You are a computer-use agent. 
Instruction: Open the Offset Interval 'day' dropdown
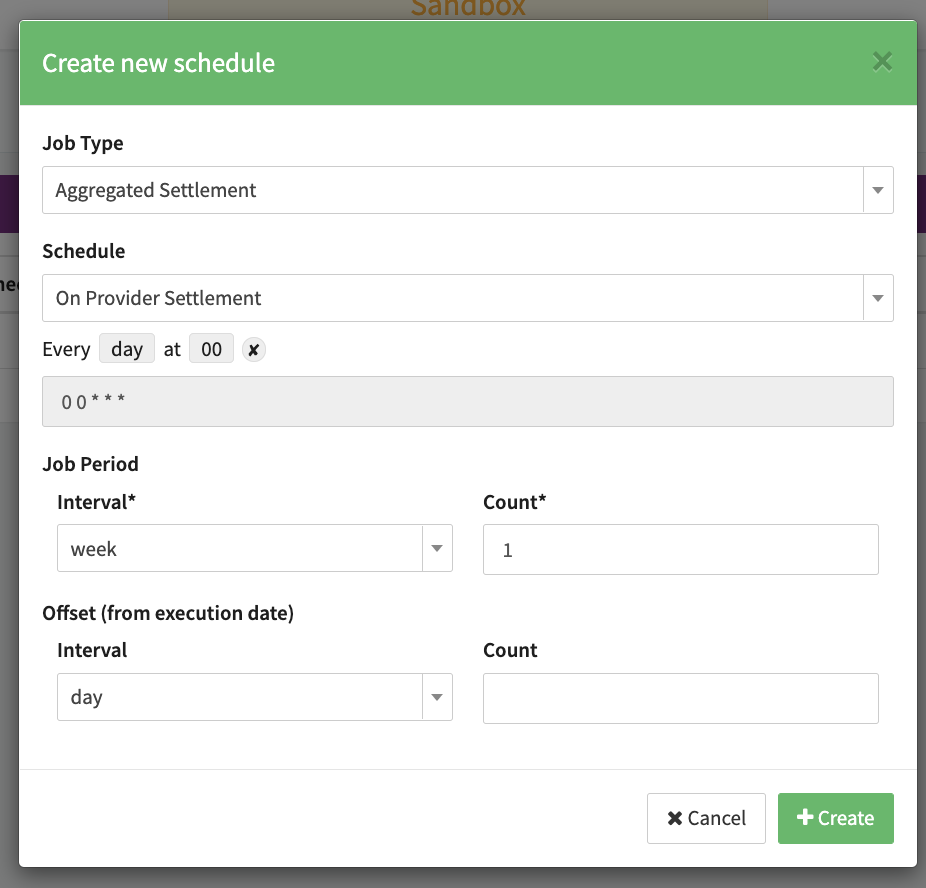(240, 697)
